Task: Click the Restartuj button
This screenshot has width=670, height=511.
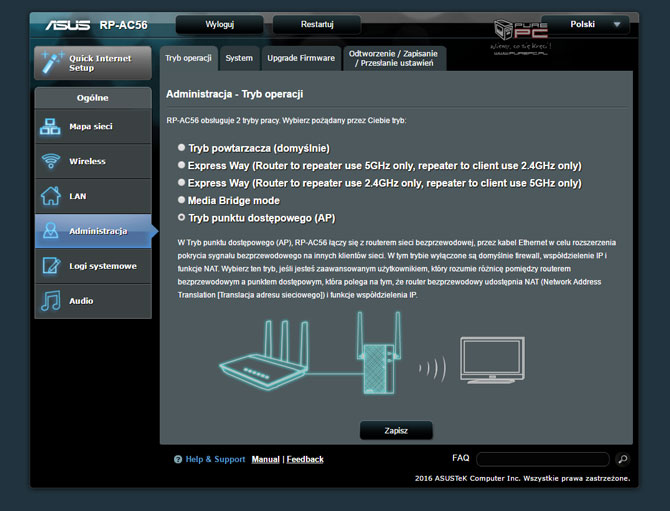Action: (x=317, y=24)
